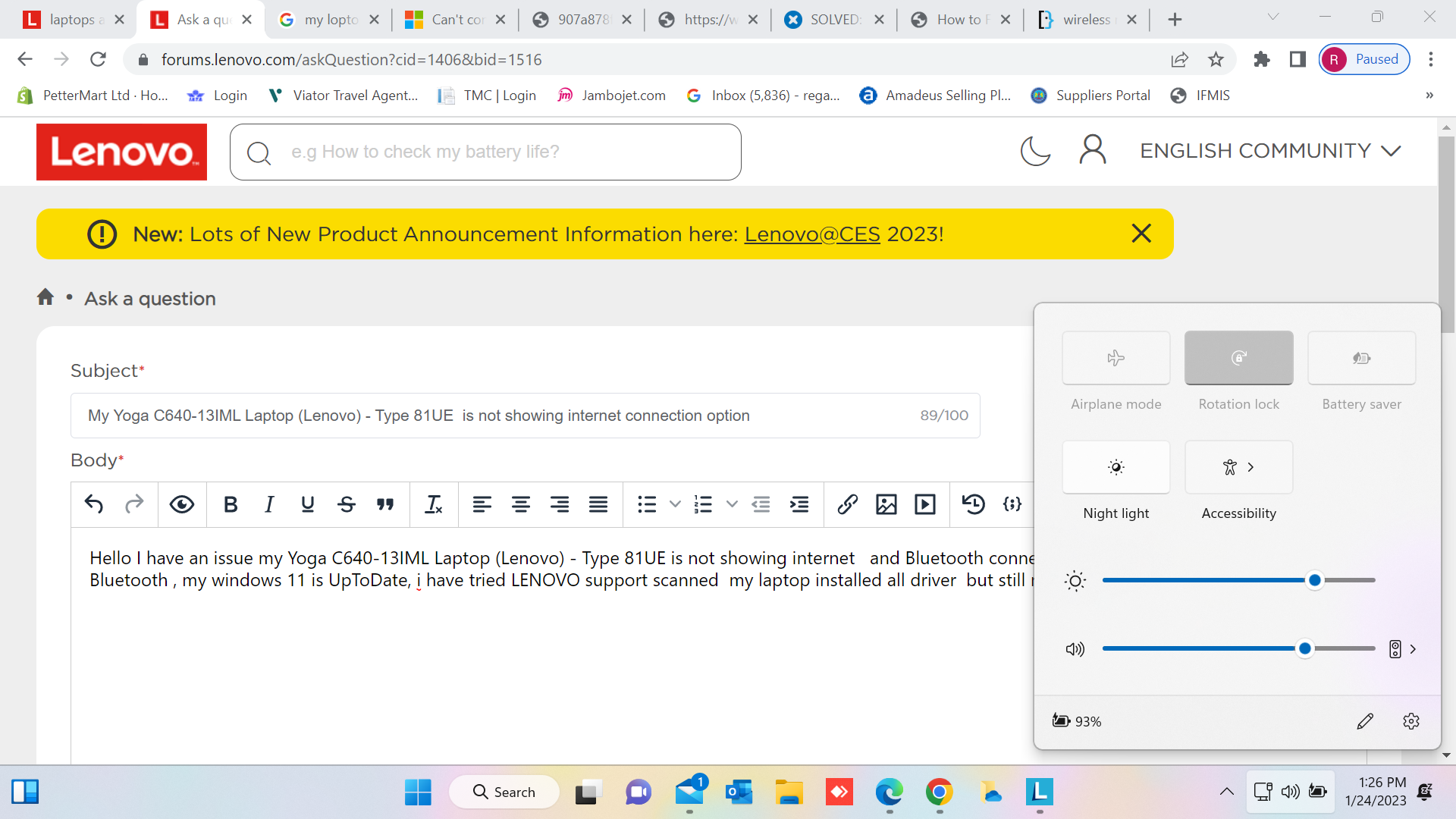The image size is (1456, 819).
Task: Toggle strikethrough formatting
Action: 347,504
